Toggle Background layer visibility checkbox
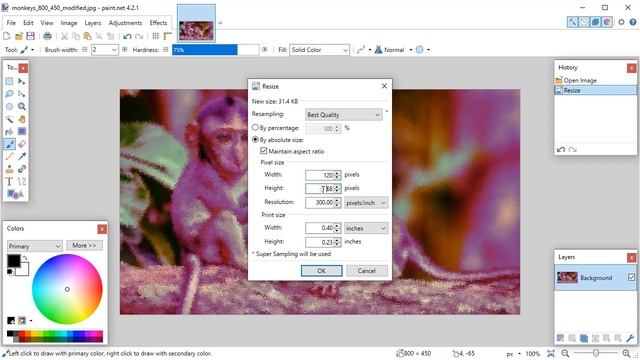 click(x=631, y=278)
